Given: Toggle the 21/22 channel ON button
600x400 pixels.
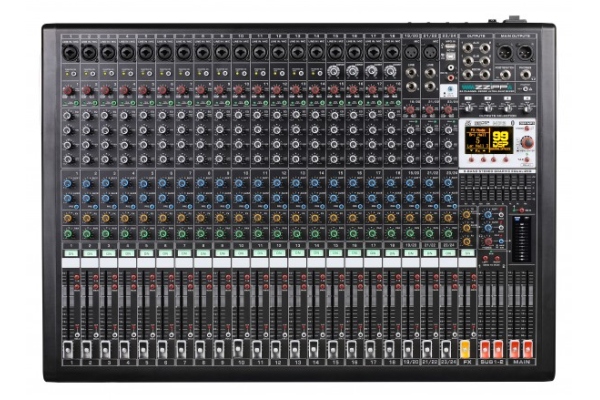Looking at the screenshot, I should pyautogui.click(x=429, y=253).
